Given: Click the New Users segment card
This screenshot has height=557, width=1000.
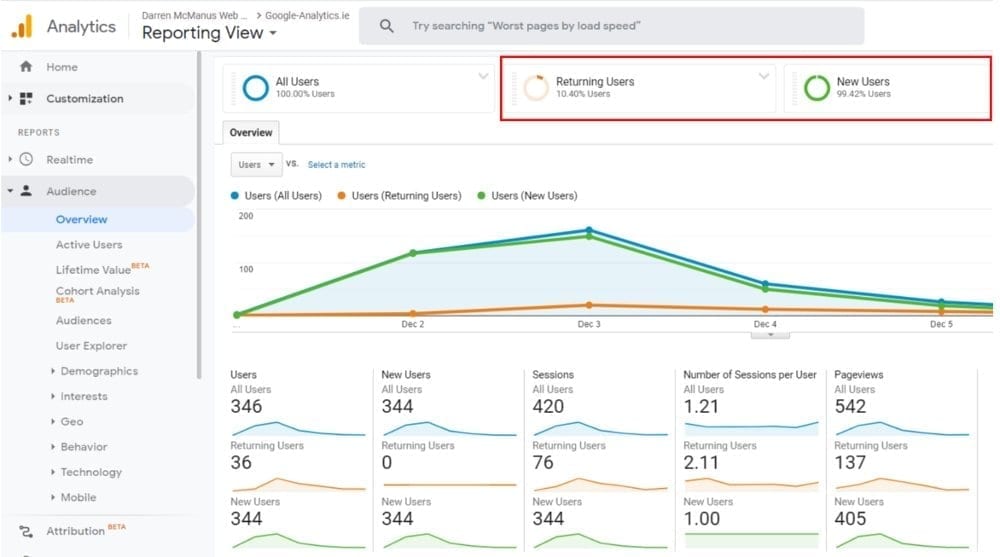Looking at the screenshot, I should click(x=887, y=88).
